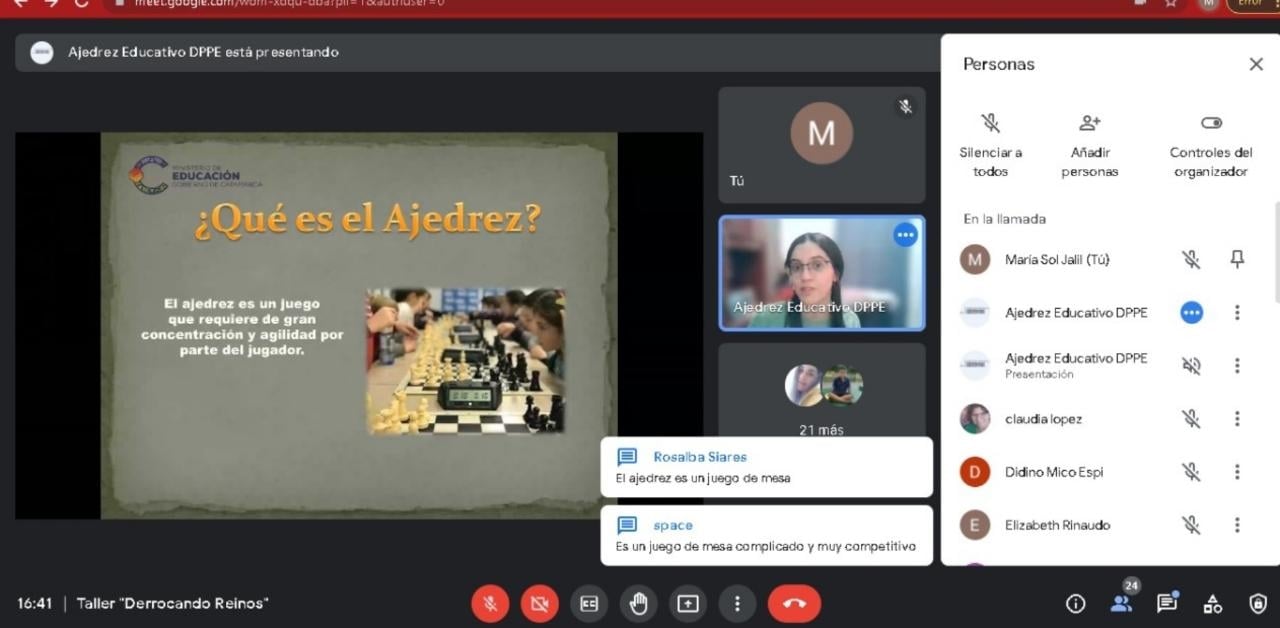Click Añadir personas
Image resolution: width=1280 pixels, height=628 pixels.
click(x=1090, y=144)
